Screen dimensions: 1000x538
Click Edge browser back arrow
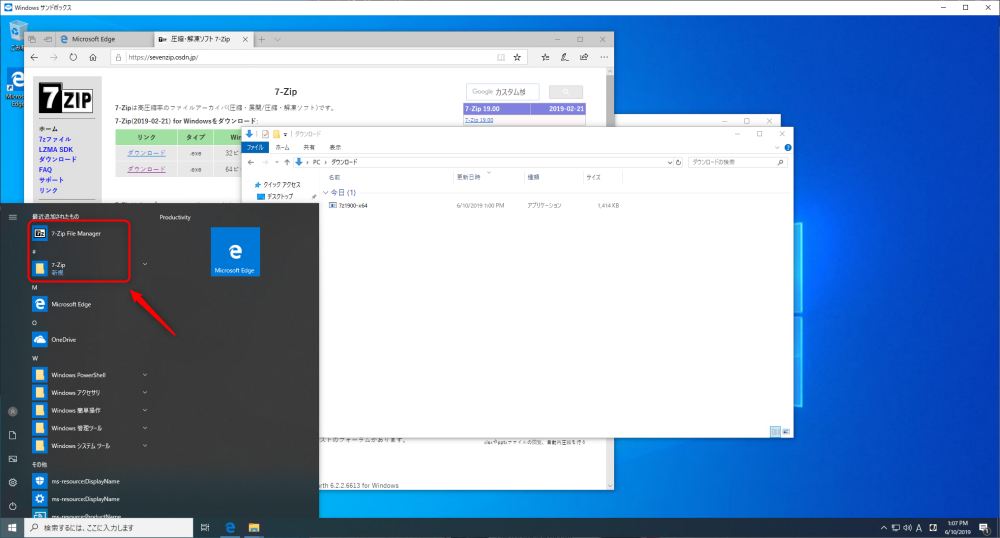coord(34,57)
